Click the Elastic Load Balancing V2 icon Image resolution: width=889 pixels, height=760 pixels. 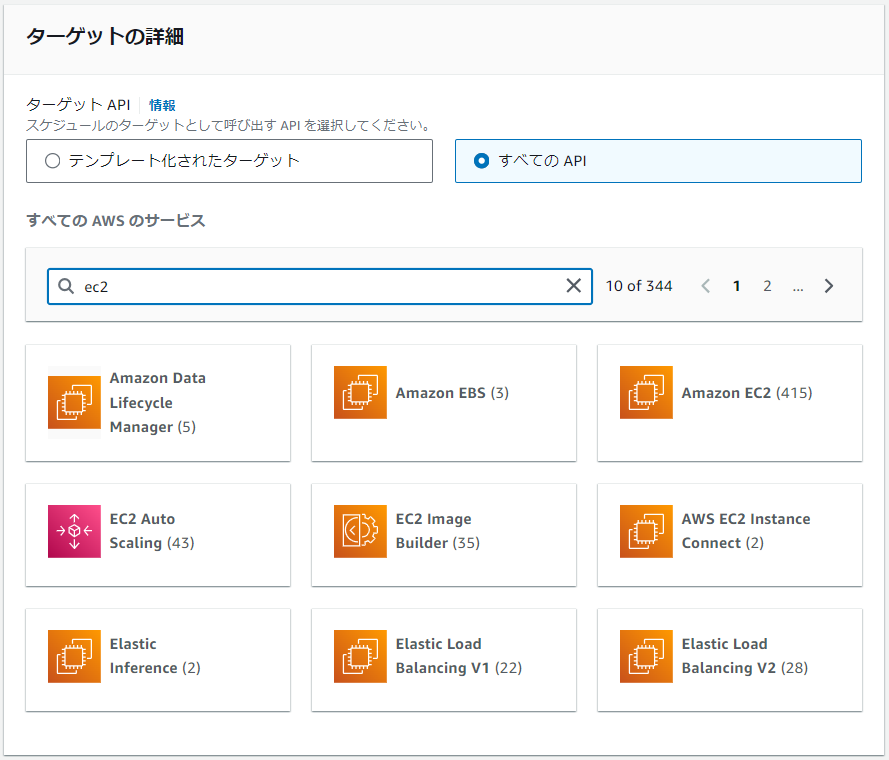click(646, 656)
